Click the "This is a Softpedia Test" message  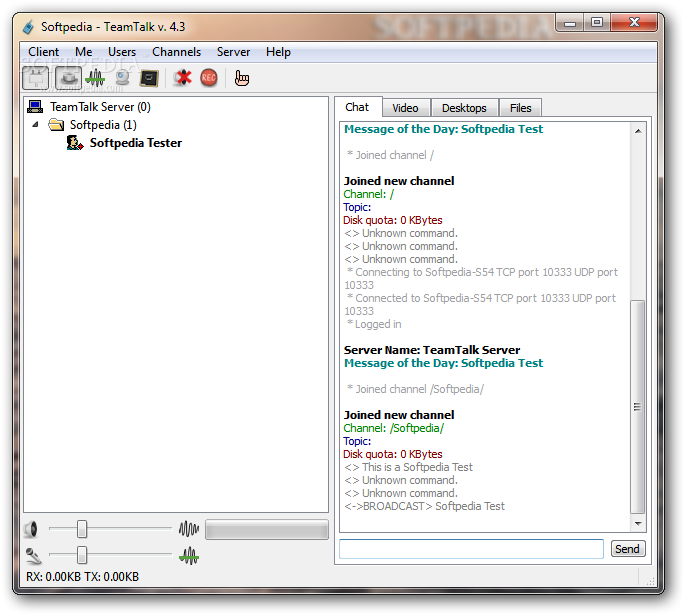[x=417, y=467]
